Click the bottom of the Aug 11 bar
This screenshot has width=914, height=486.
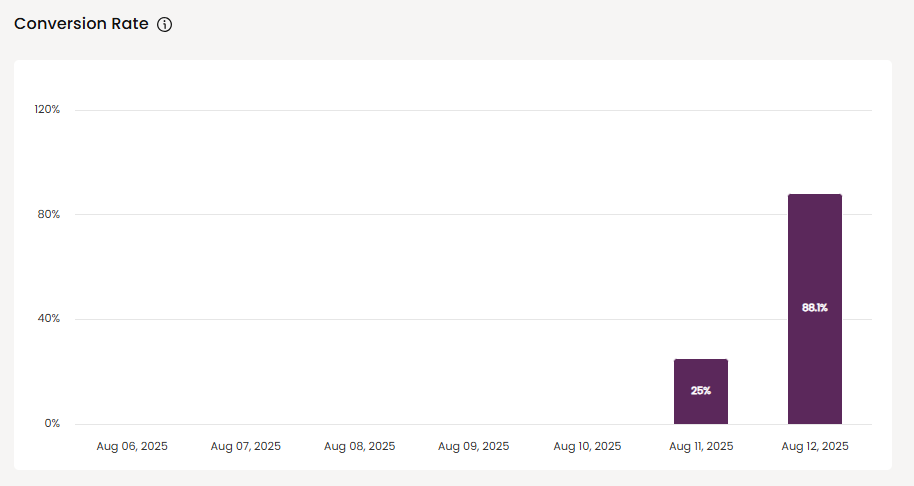tap(700, 420)
